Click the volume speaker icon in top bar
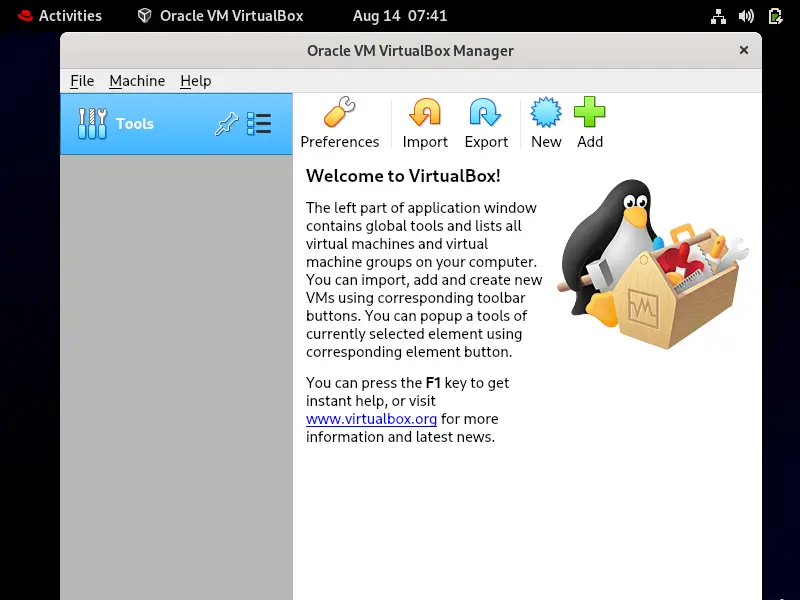Image resolution: width=800 pixels, height=600 pixels. pyautogui.click(x=746, y=16)
